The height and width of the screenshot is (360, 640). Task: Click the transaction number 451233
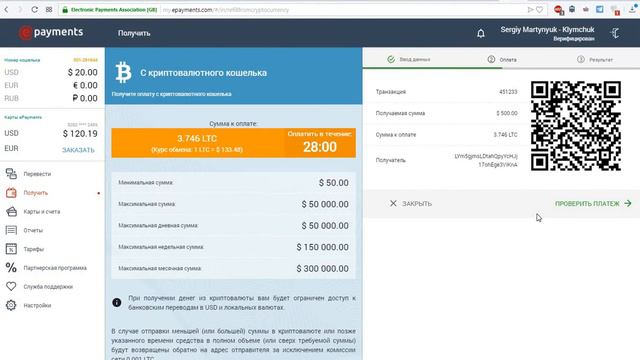508,92
